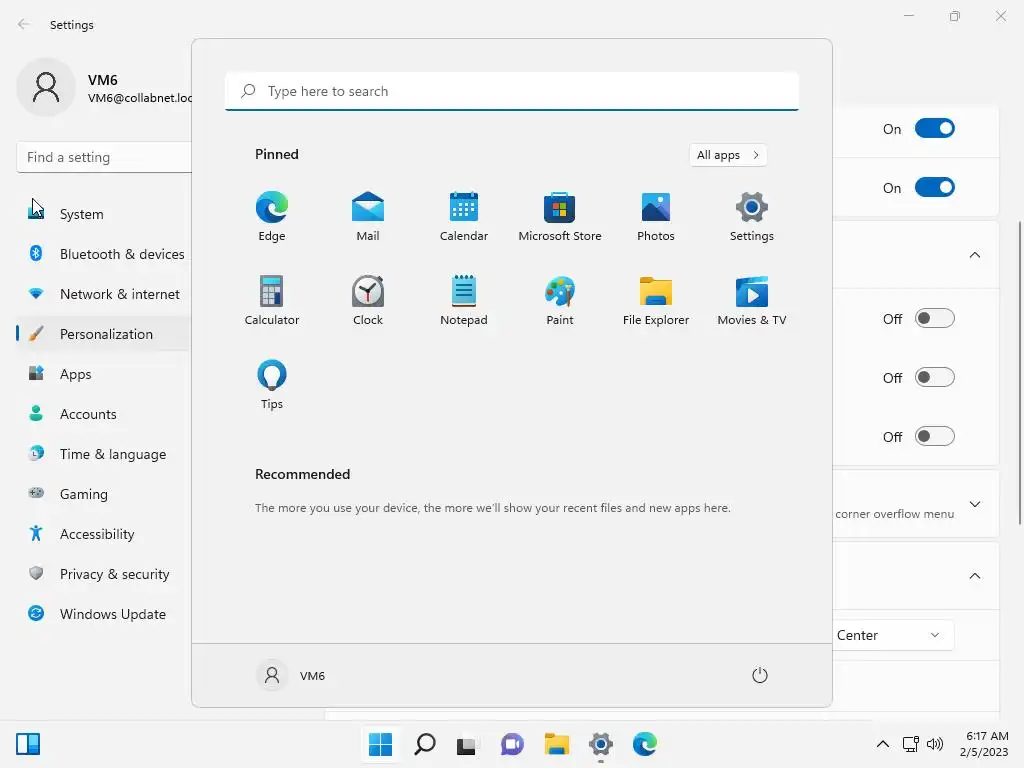Open the Tips app
Viewport: 1024px width, 768px height.
pyautogui.click(x=272, y=385)
